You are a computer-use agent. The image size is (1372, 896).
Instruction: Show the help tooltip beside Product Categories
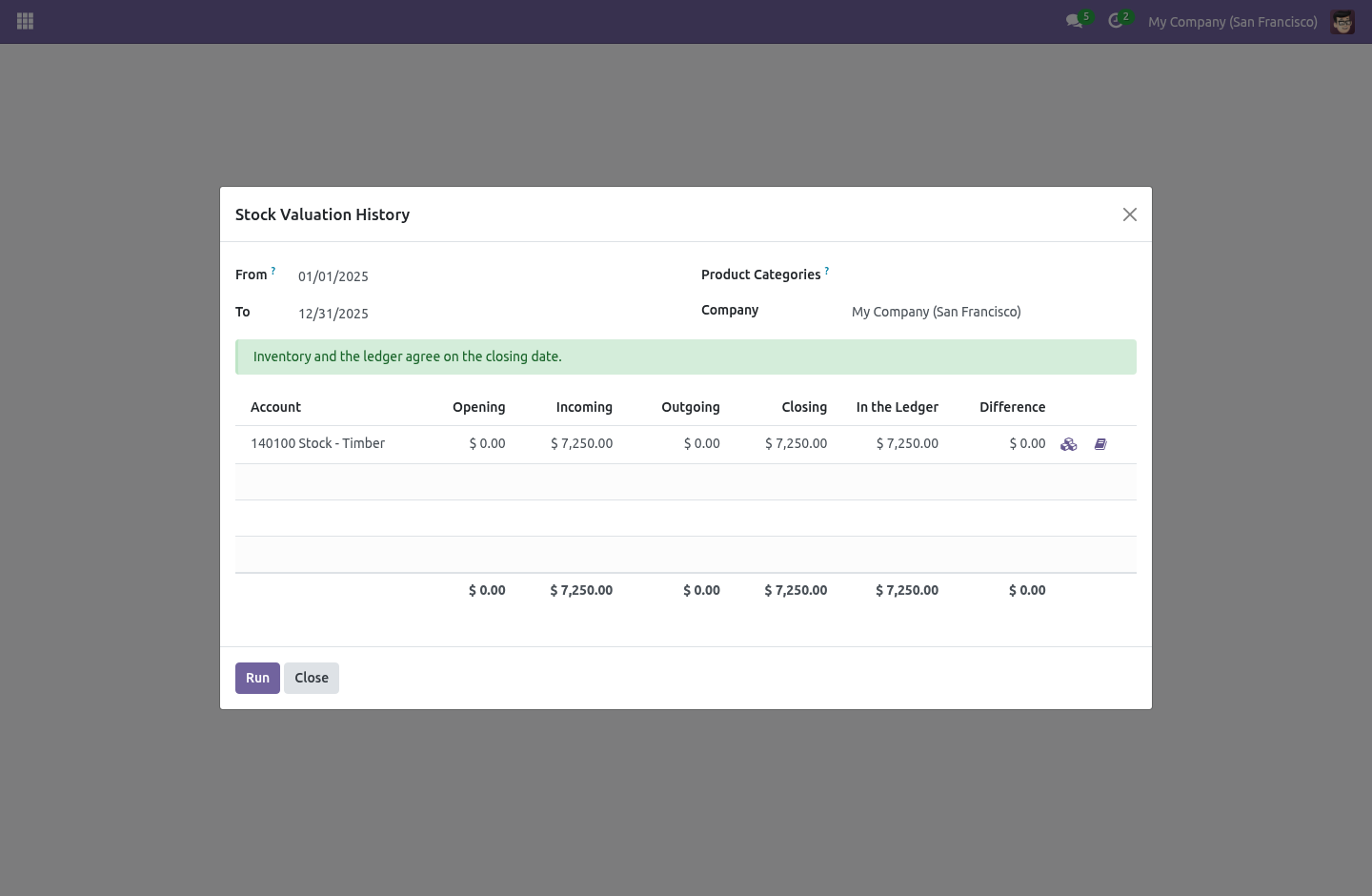tap(827, 271)
